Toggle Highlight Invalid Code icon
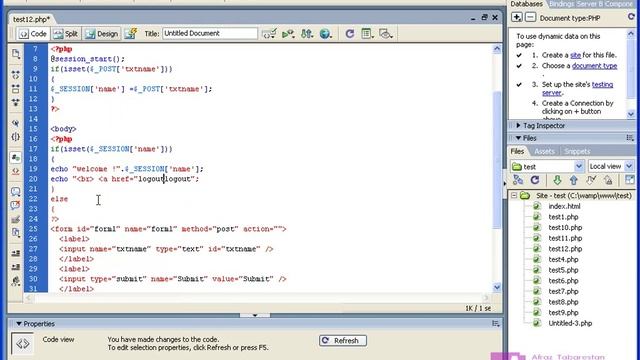Image resolution: width=640 pixels, height=360 pixels. [16, 171]
